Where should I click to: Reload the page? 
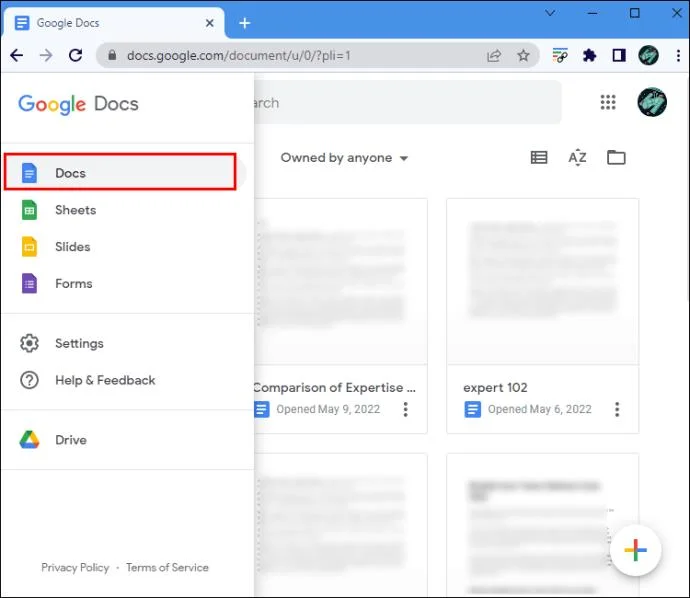pyautogui.click(x=76, y=55)
